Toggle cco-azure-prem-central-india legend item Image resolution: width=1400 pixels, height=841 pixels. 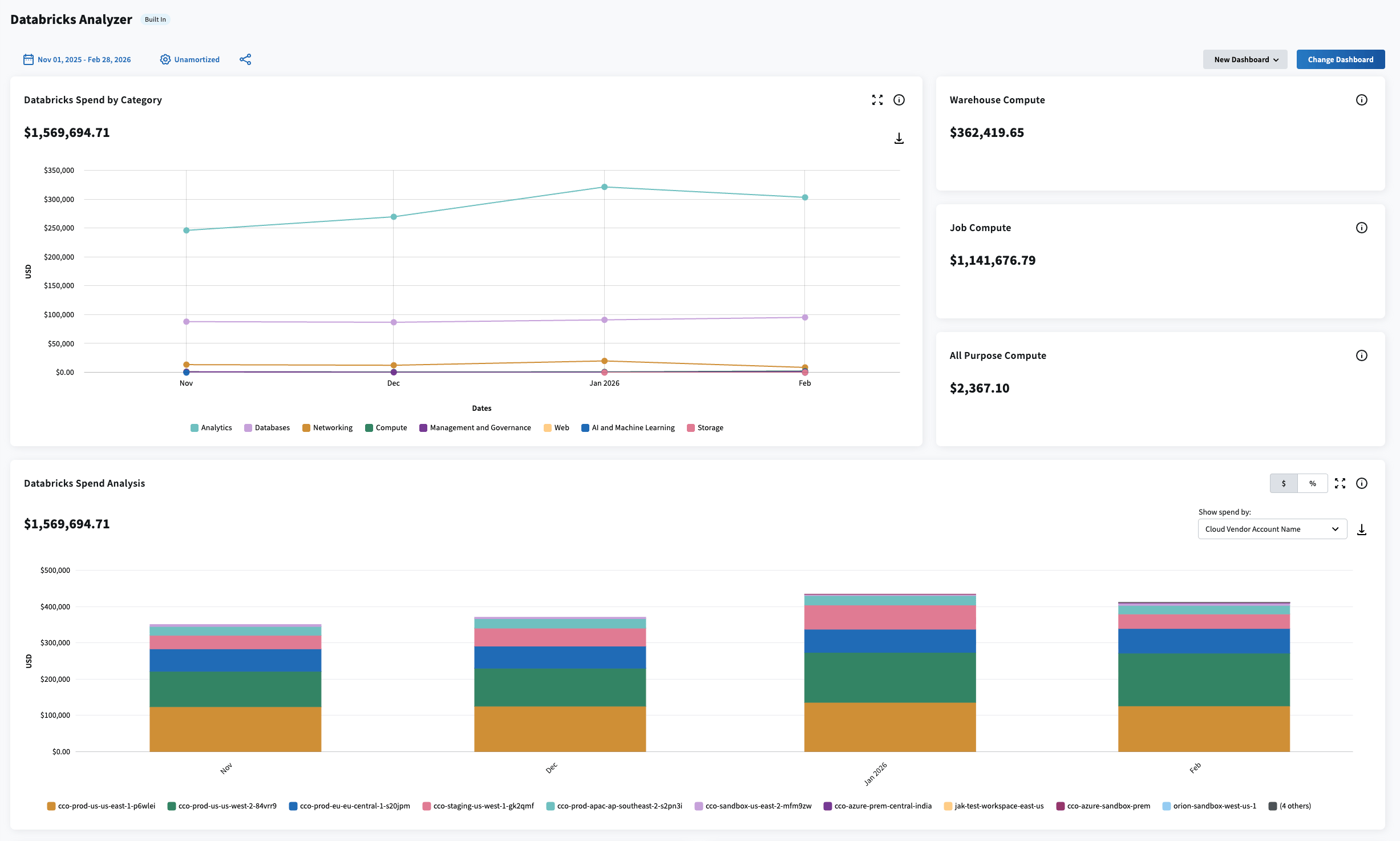coord(878,806)
